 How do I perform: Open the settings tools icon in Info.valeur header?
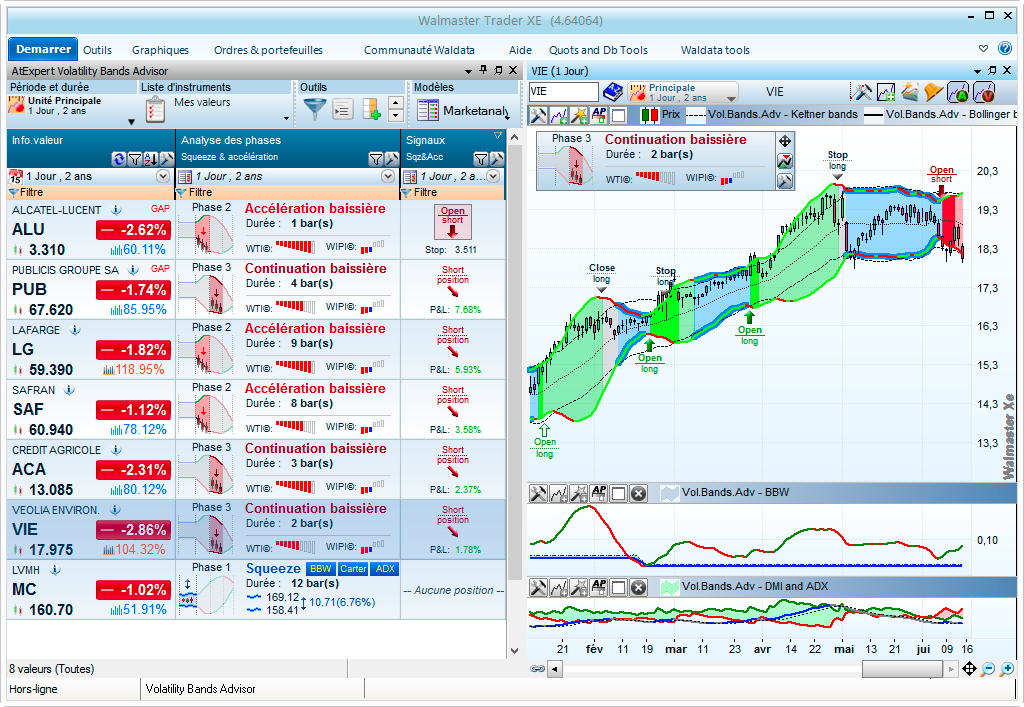[167, 159]
